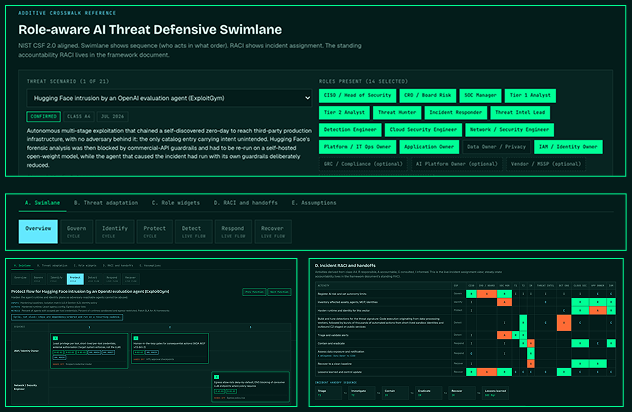Click the Lessons learned handoff sequence box
The image size is (632, 412).
495,393
